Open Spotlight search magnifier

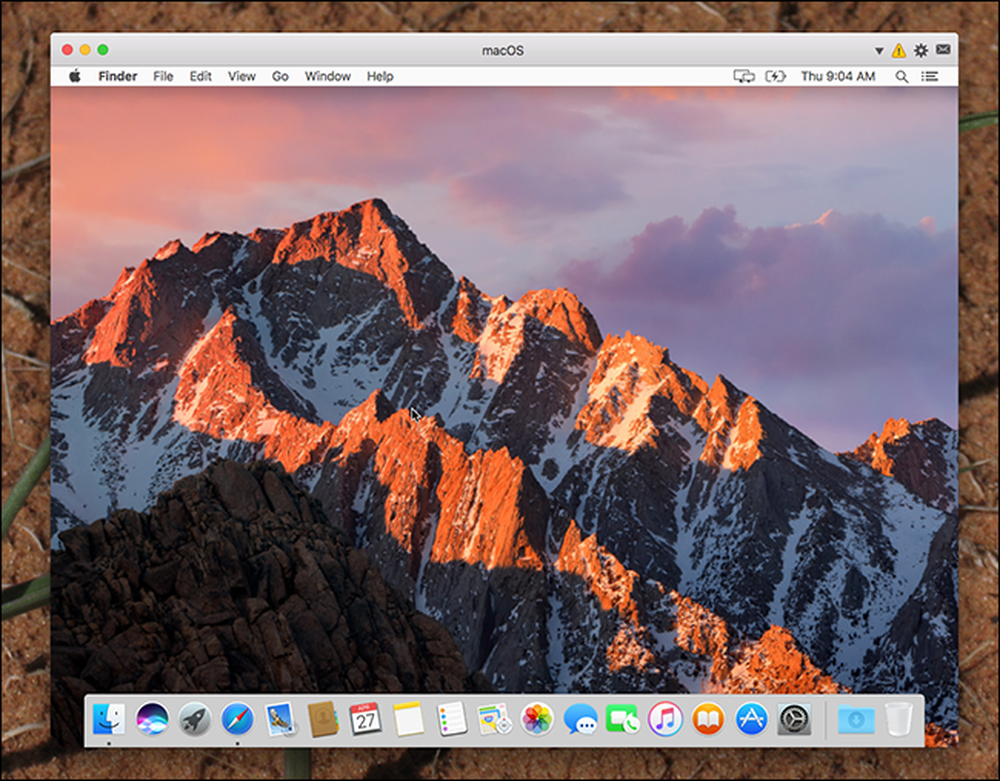(x=901, y=77)
